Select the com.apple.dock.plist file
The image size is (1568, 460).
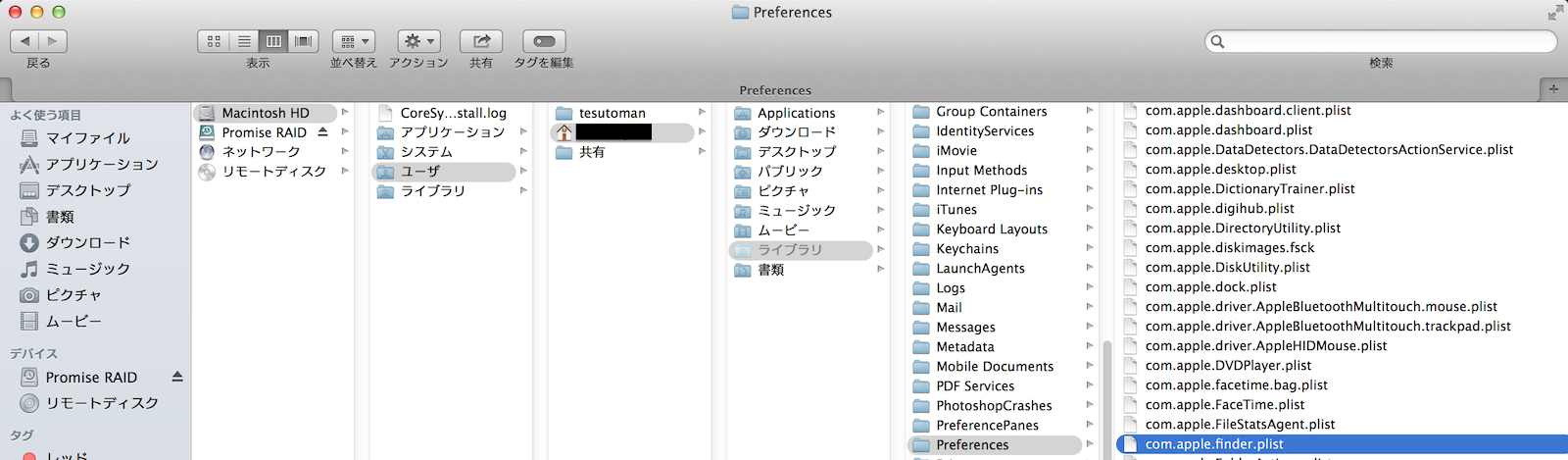pos(1210,287)
